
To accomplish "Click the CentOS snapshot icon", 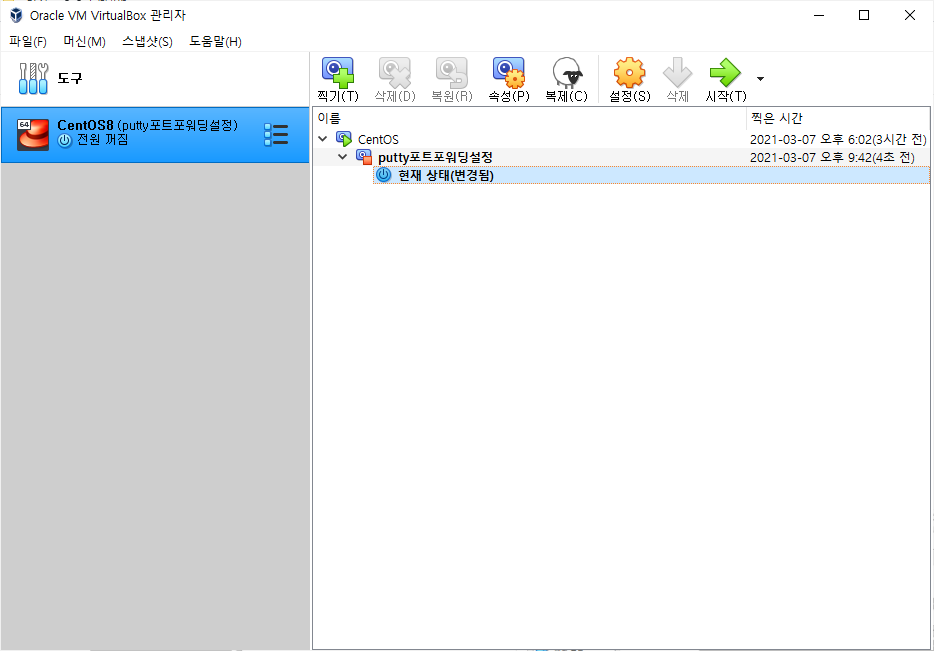I will [x=344, y=139].
